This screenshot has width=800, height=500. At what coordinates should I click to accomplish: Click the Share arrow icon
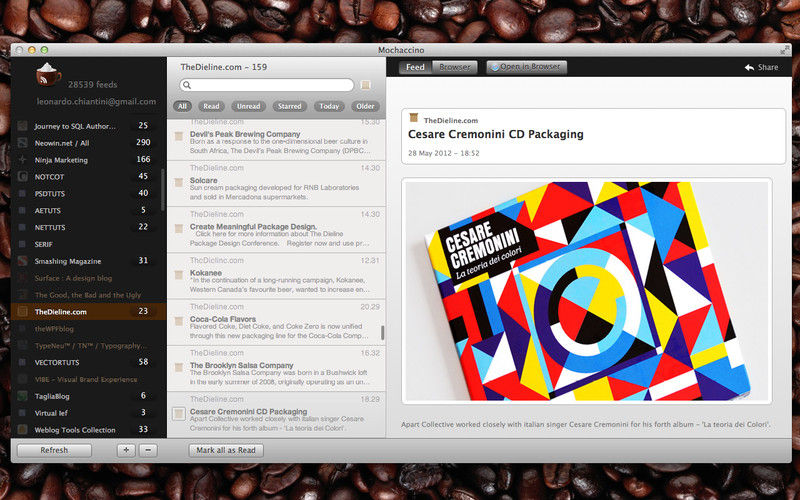(749, 67)
